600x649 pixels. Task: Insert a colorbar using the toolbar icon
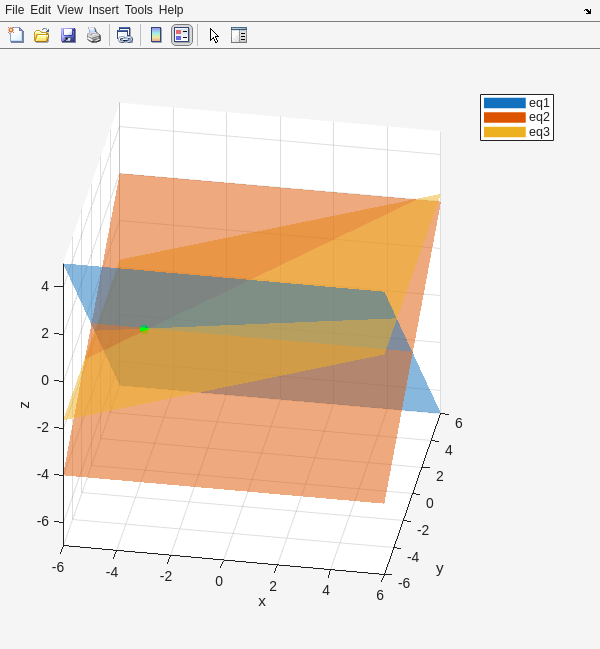(156, 35)
